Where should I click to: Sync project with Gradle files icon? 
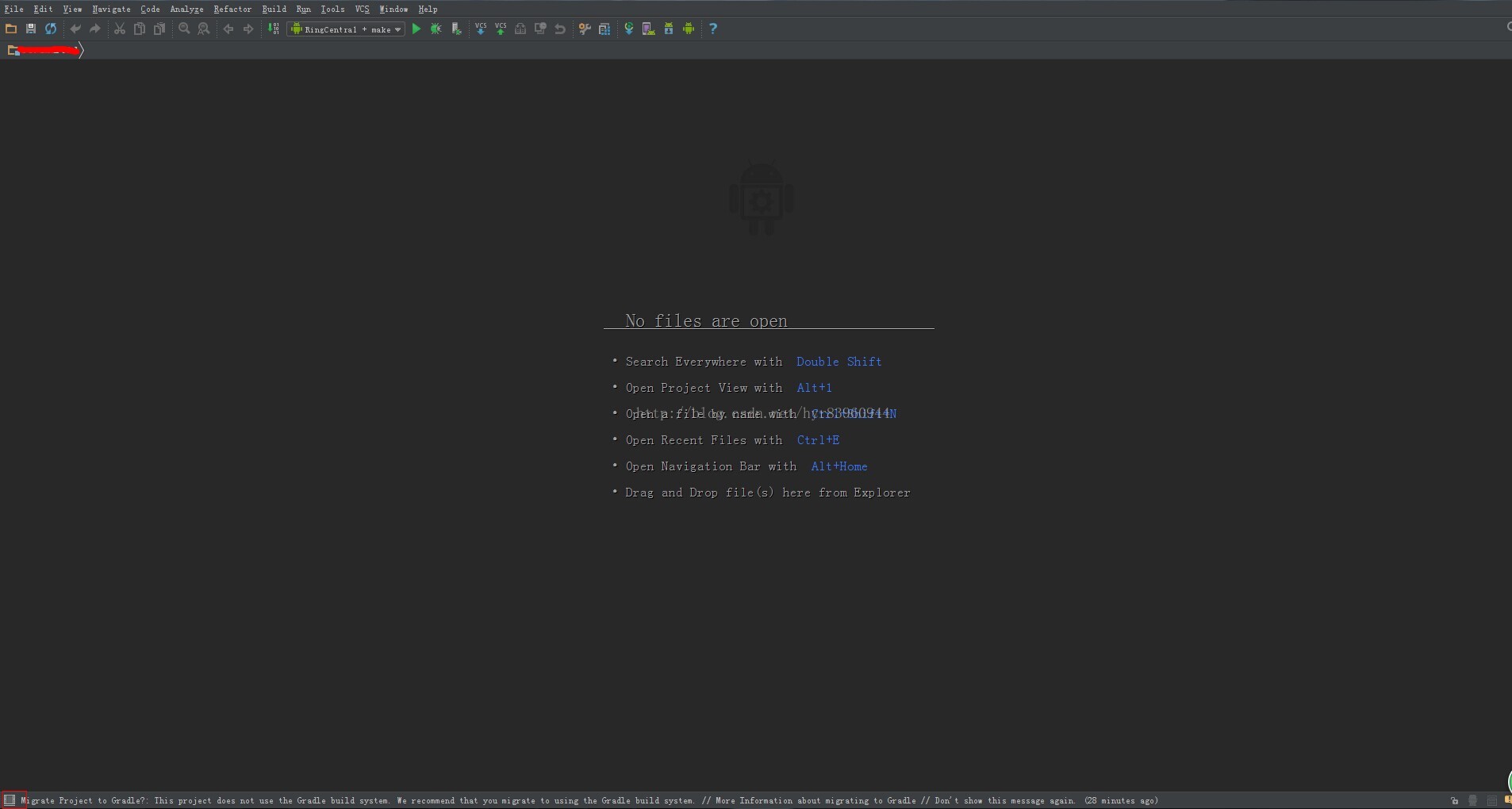pyautogui.click(x=629, y=29)
